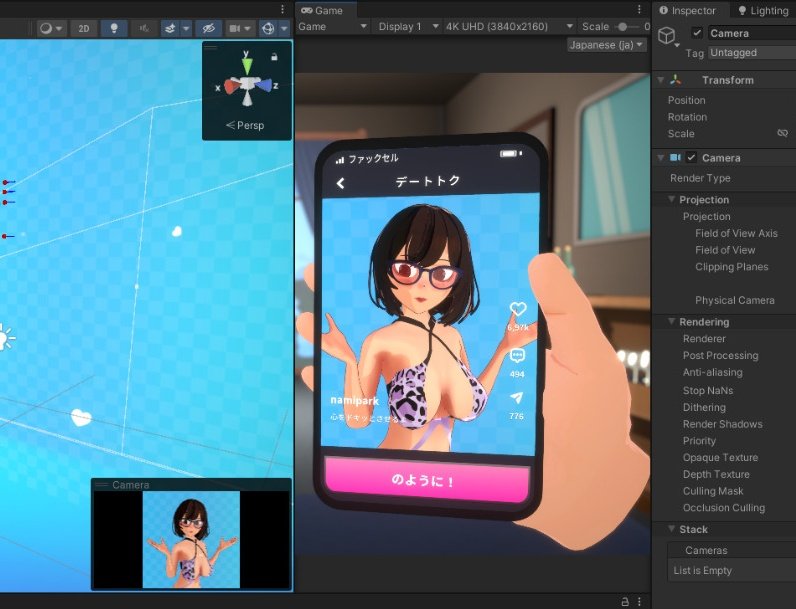The image size is (796, 609).
Task: Open the GameObject cube icon picker
Action: pyautogui.click(x=667, y=36)
